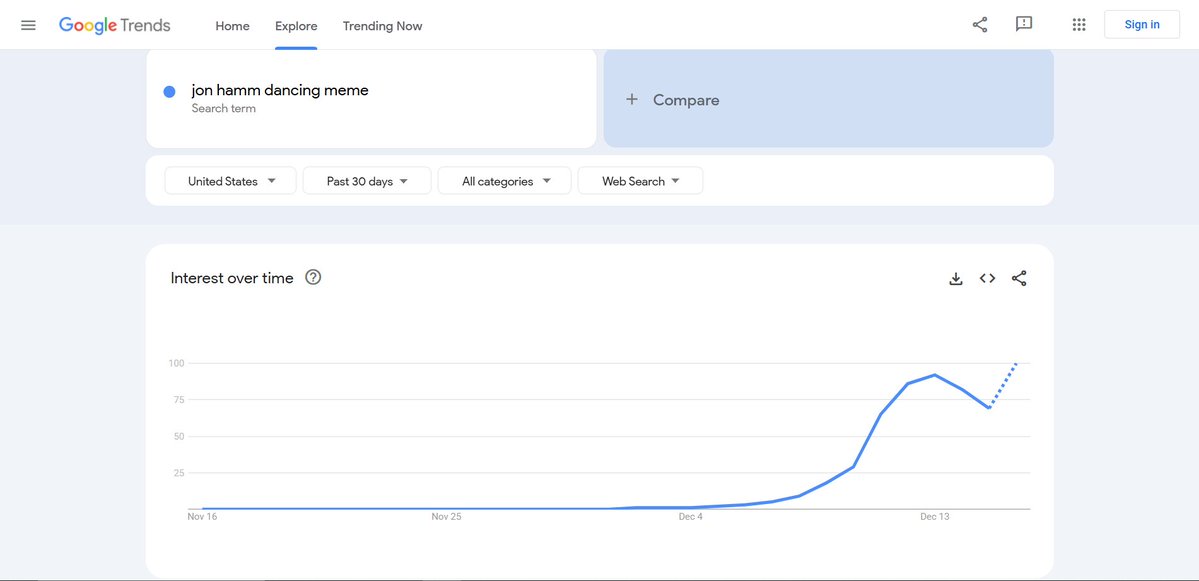Click the Google Trends logo
The width and height of the screenshot is (1199, 581).
[x=115, y=25]
